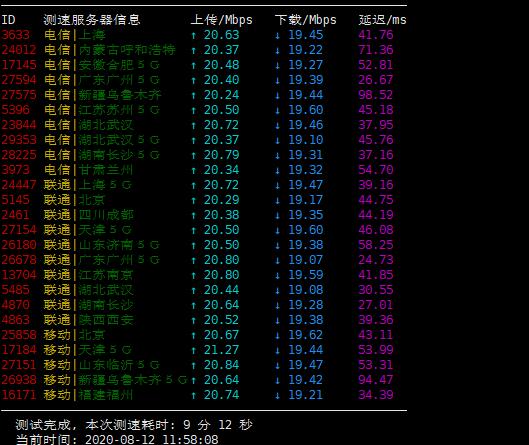This screenshot has width=529, height=445.
Task: Click server name "电信|内蒙古呼和浩特"
Action: (110, 50)
